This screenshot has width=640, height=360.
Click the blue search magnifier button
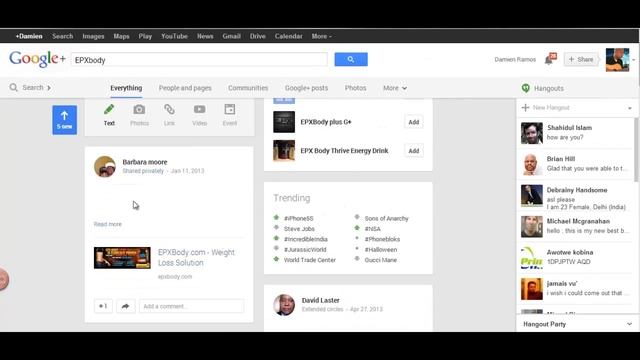tap(351, 59)
